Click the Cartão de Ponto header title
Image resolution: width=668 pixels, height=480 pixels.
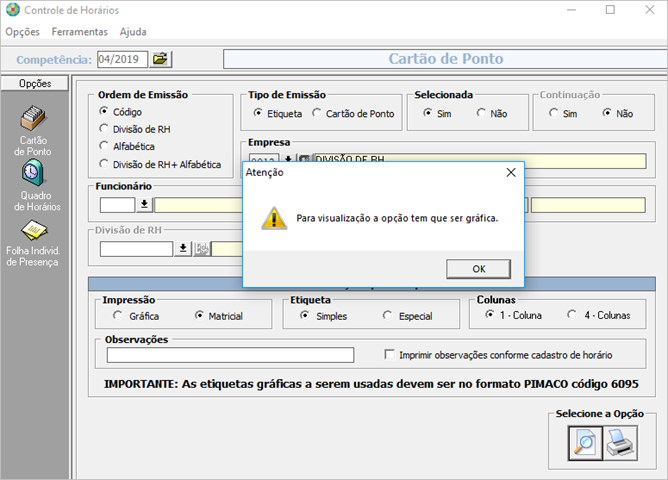pos(446,59)
